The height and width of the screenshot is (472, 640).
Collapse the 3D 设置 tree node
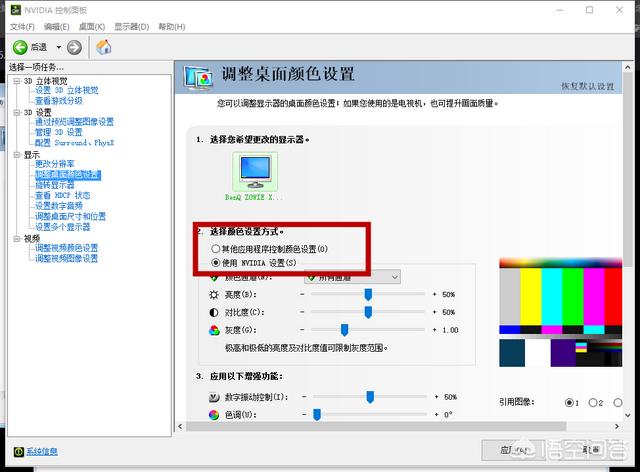(17, 112)
